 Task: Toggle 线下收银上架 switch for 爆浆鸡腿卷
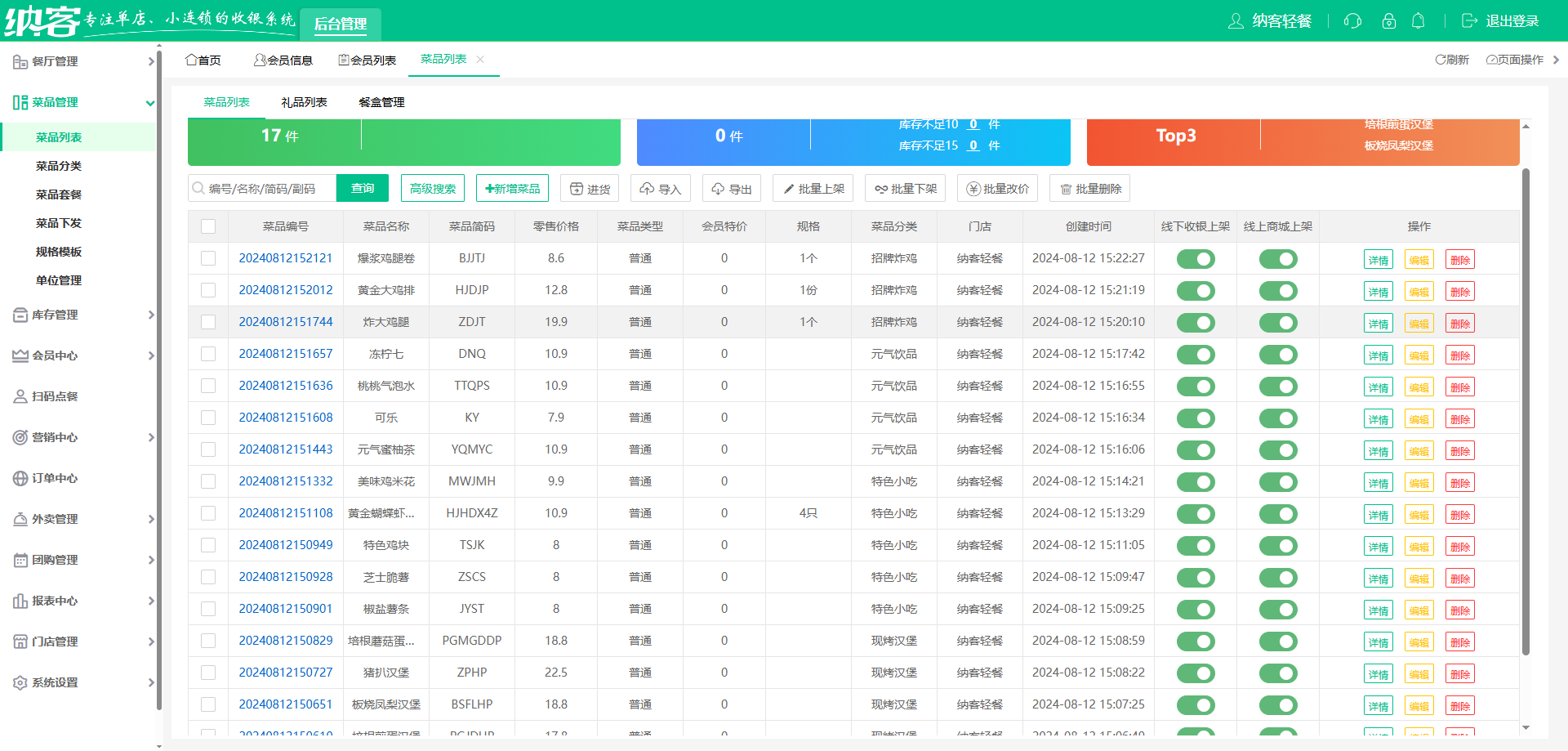[1196, 259]
